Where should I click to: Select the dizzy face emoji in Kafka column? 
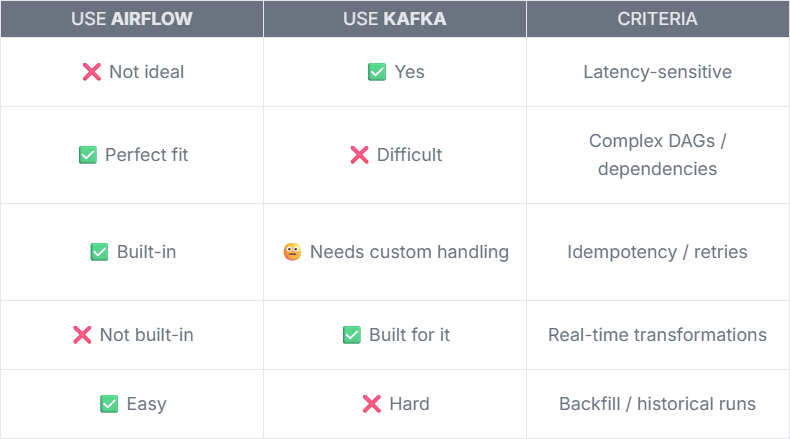coord(292,252)
